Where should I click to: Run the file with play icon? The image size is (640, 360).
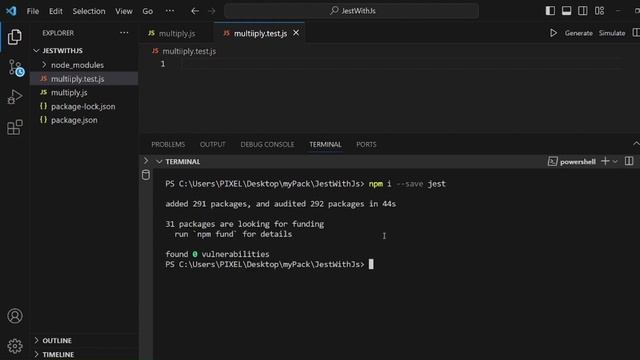coord(553,33)
